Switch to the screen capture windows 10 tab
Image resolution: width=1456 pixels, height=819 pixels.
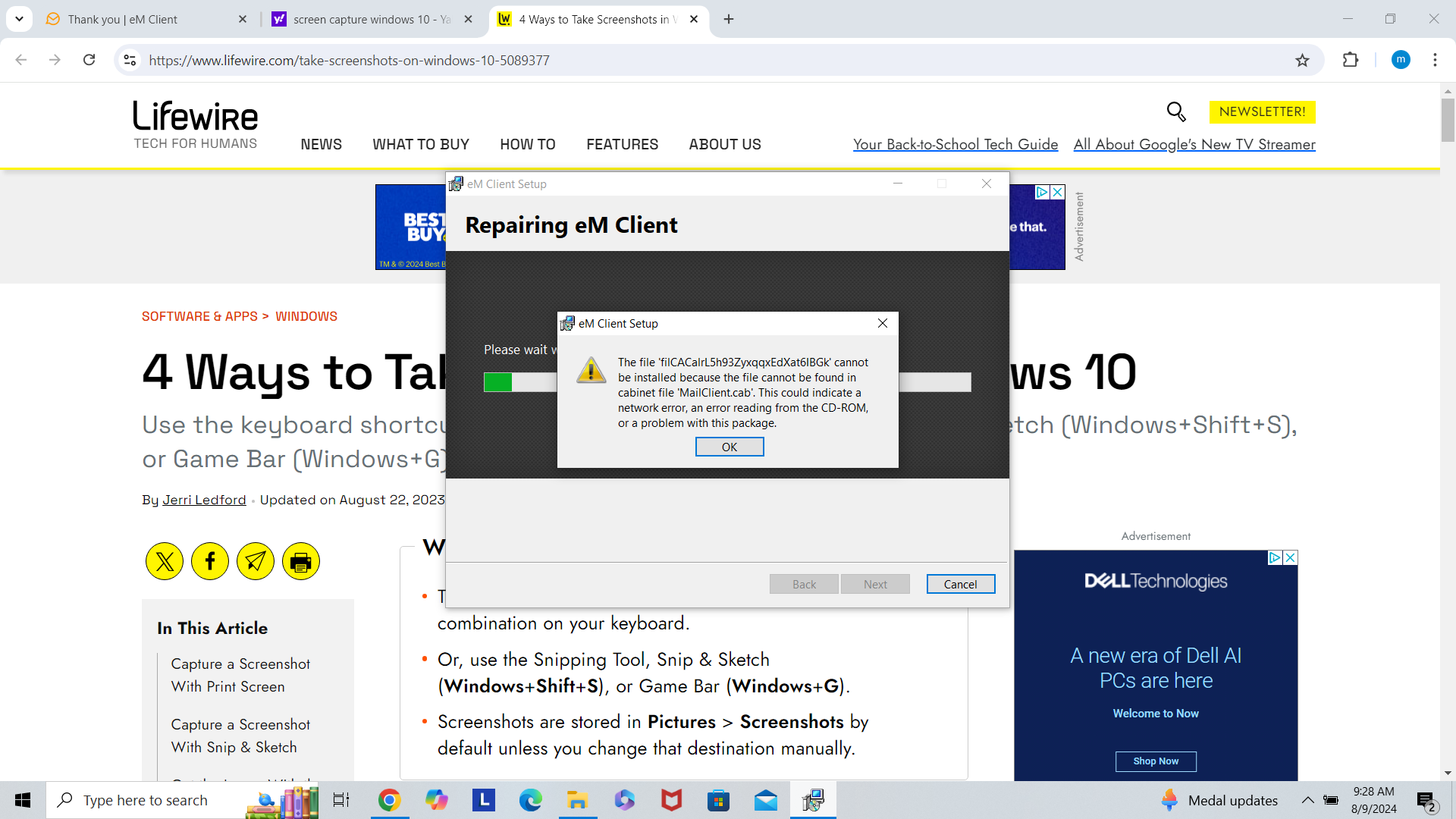(372, 19)
